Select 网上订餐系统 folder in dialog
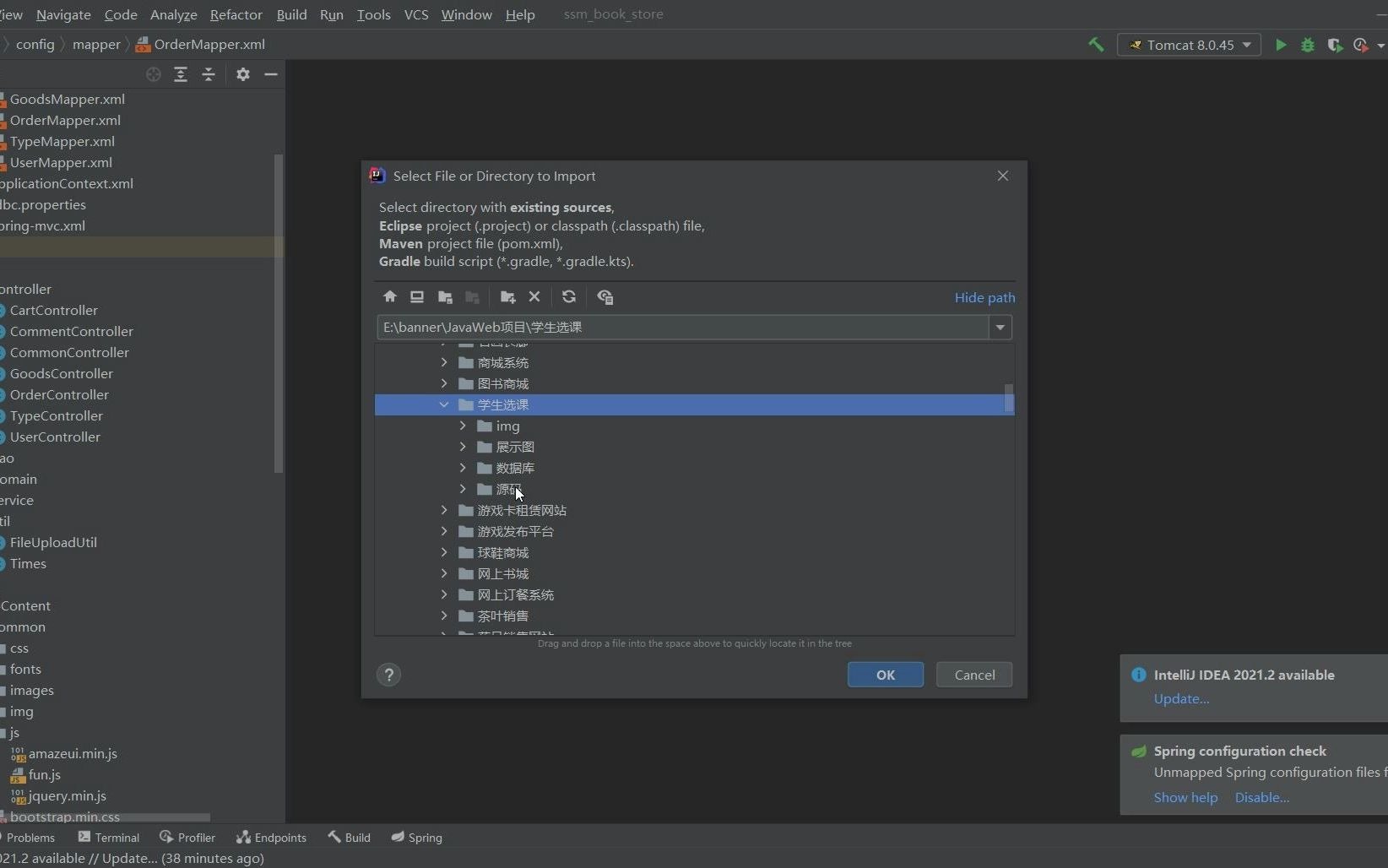 [515, 594]
